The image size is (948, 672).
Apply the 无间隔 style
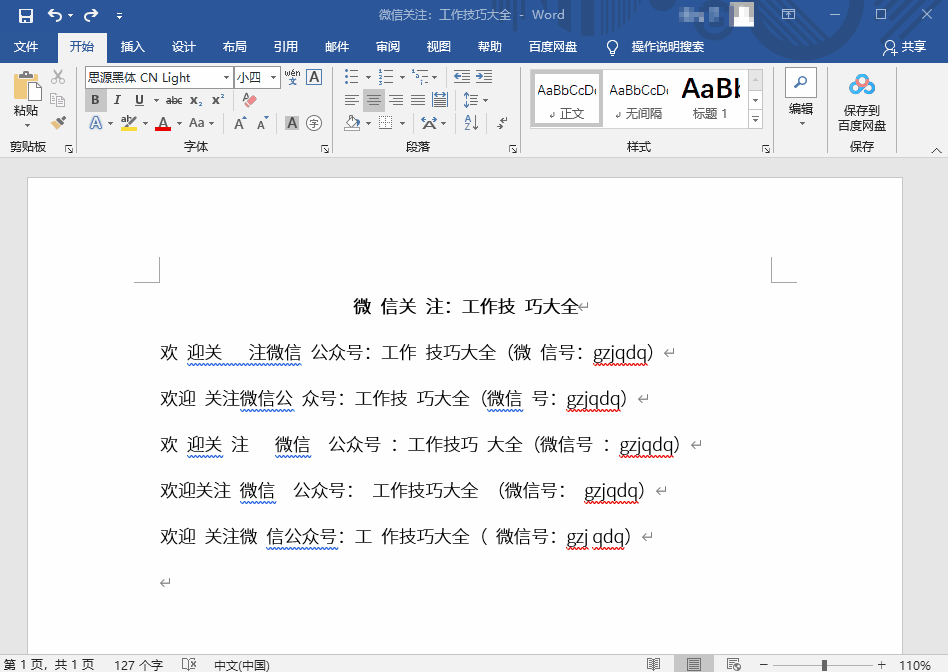click(638, 99)
